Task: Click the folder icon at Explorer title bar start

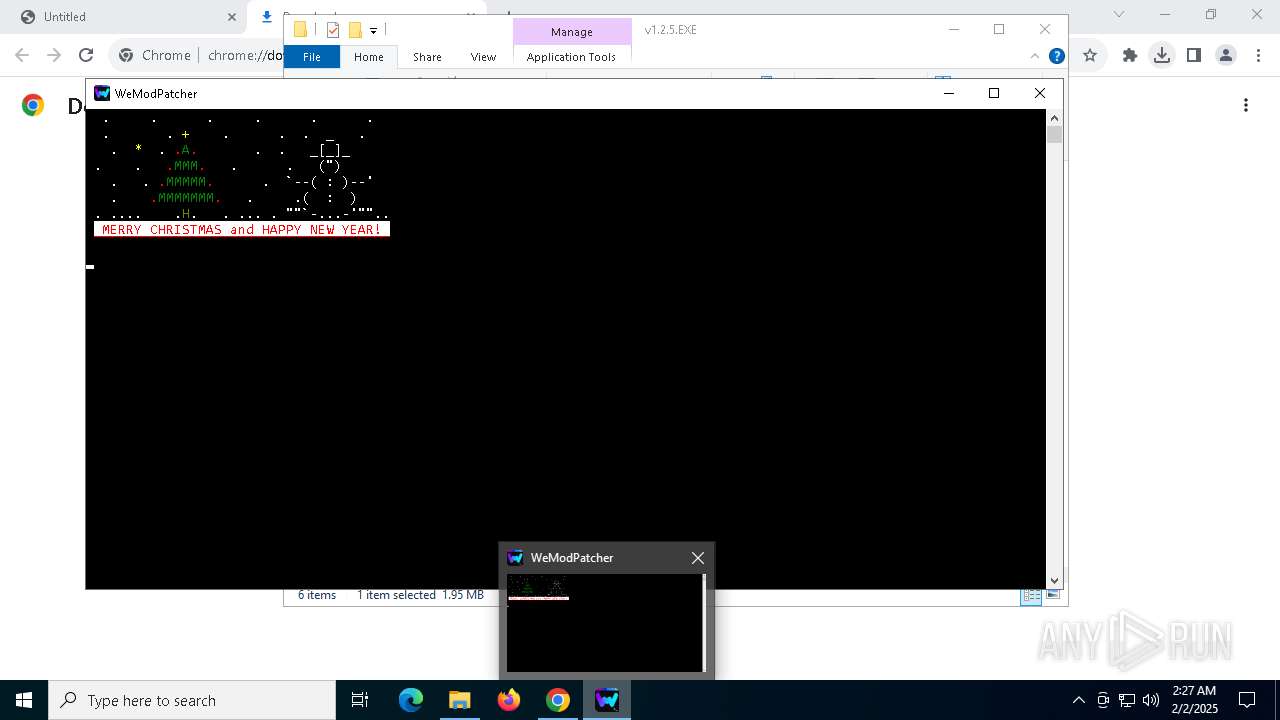Action: [x=300, y=30]
